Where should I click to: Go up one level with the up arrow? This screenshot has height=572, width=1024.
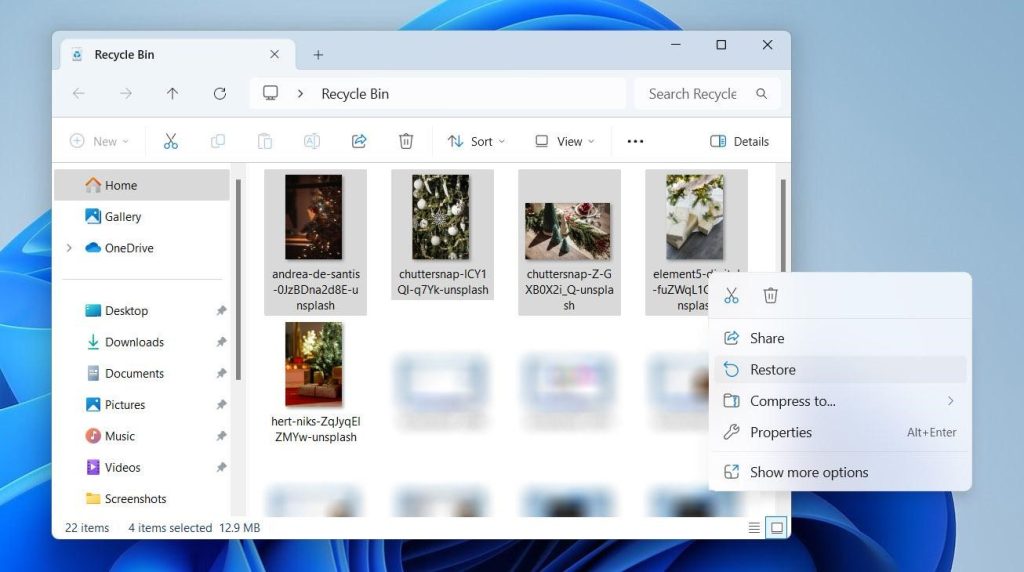172,93
